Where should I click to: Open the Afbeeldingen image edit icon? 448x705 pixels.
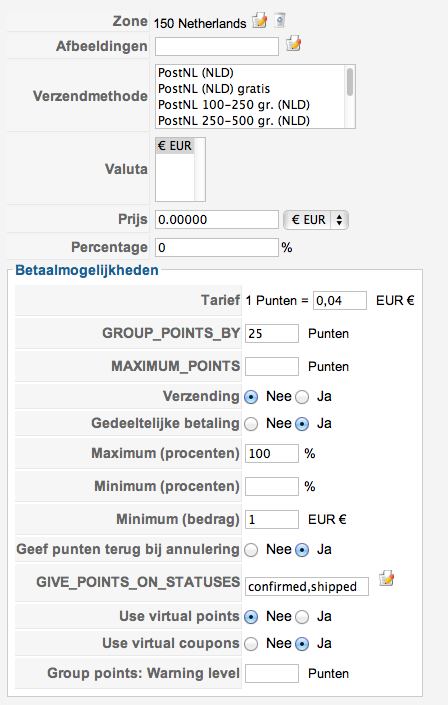point(294,44)
